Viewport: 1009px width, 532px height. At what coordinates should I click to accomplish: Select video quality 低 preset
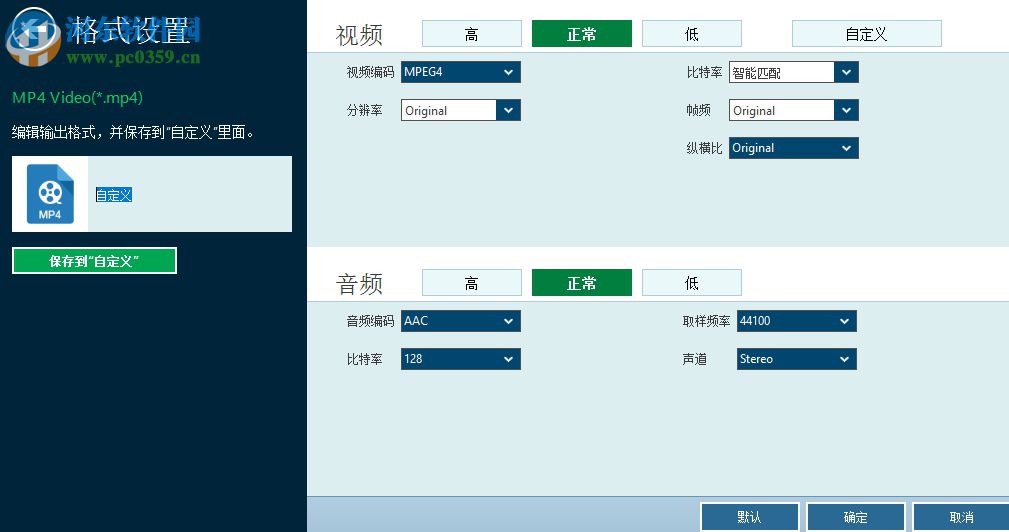pos(692,34)
